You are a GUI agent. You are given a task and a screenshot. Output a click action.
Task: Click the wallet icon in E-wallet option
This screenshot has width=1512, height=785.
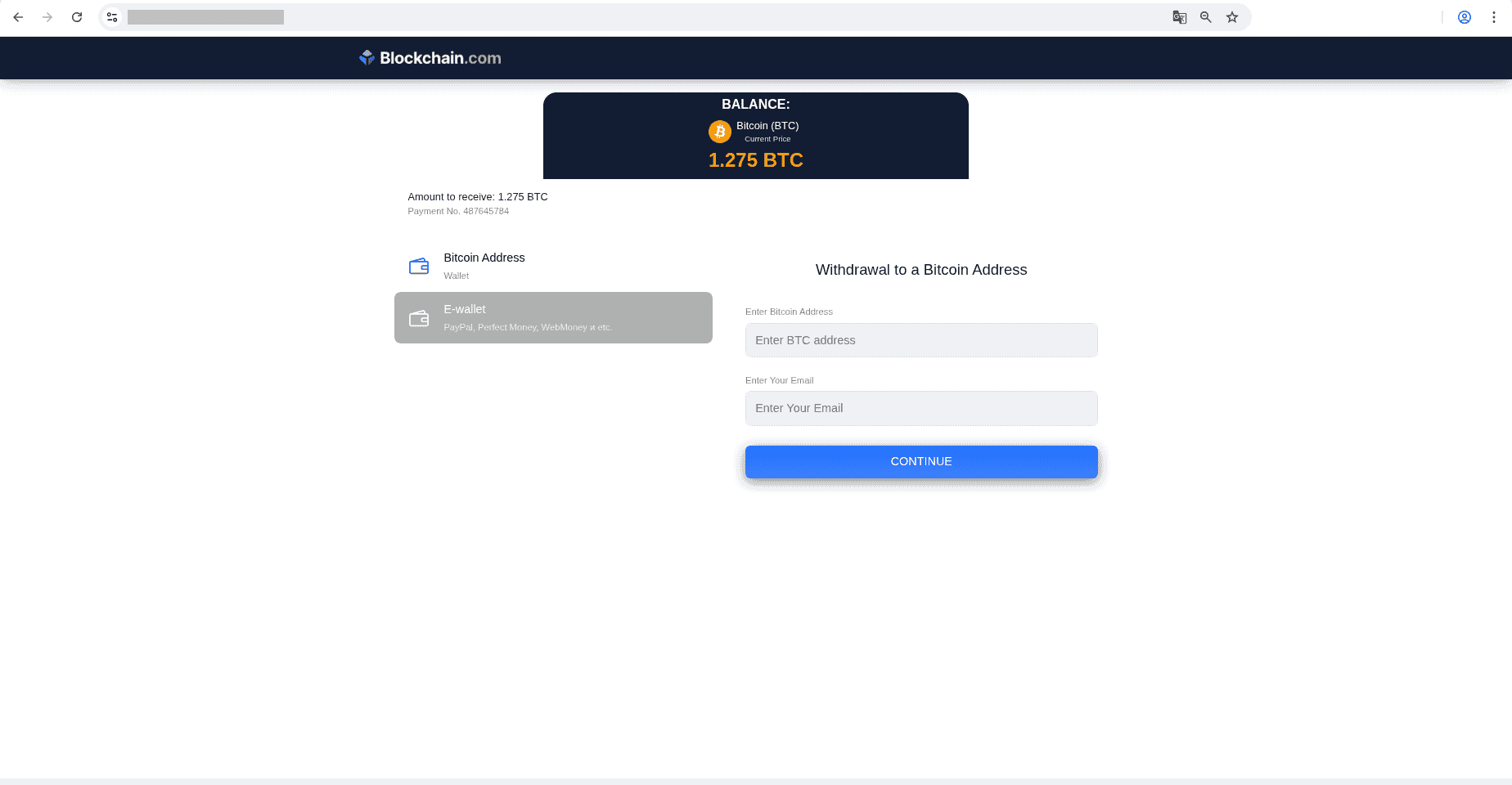tap(419, 318)
